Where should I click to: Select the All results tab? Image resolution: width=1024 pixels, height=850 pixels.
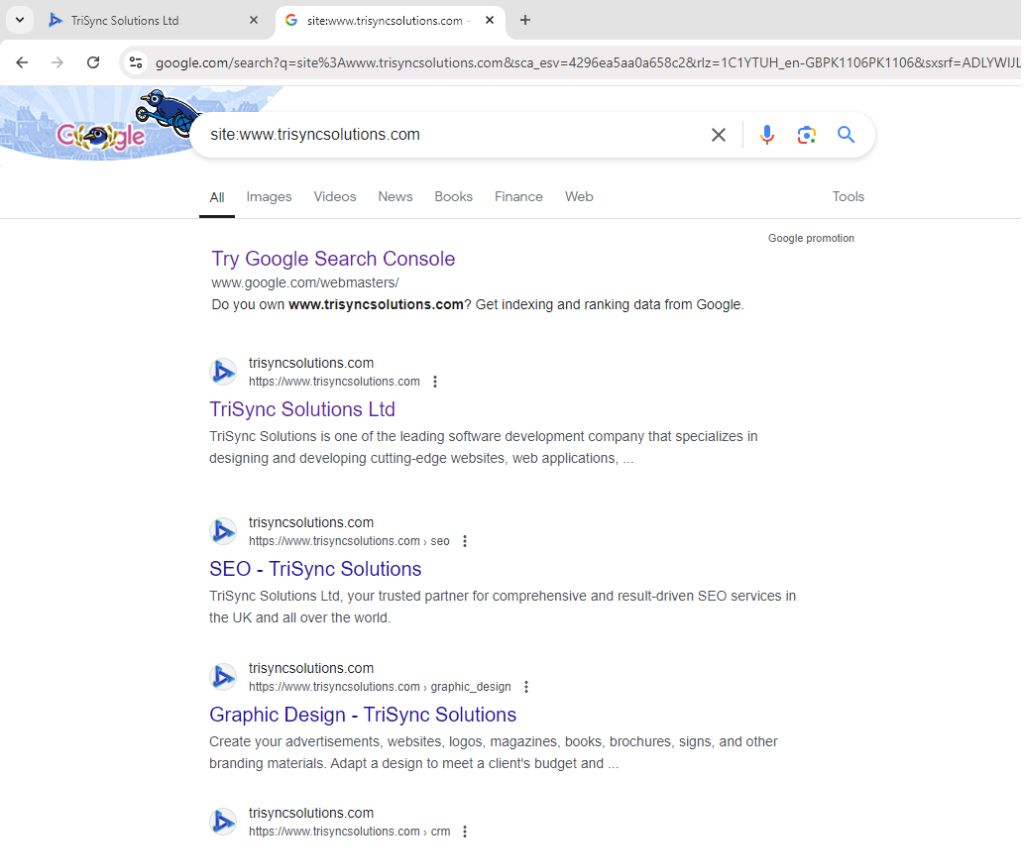pos(217,197)
